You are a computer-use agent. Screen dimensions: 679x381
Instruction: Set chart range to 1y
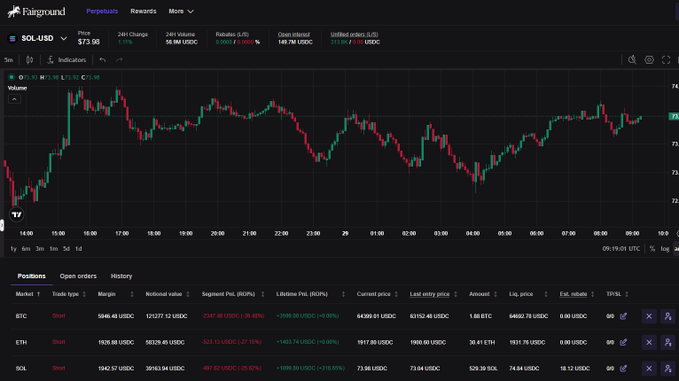point(13,249)
